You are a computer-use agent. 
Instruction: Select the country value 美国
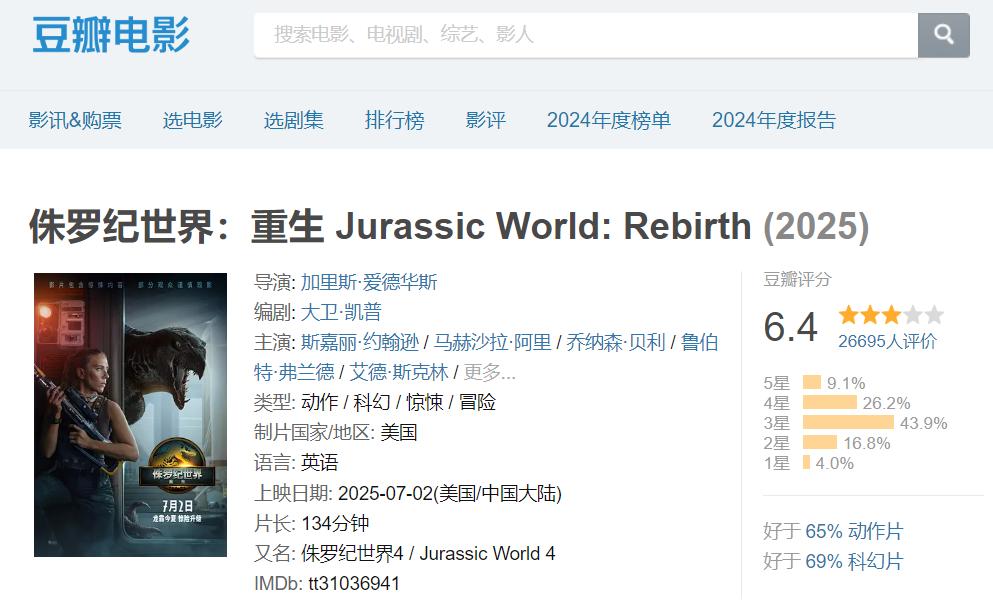[399, 433]
